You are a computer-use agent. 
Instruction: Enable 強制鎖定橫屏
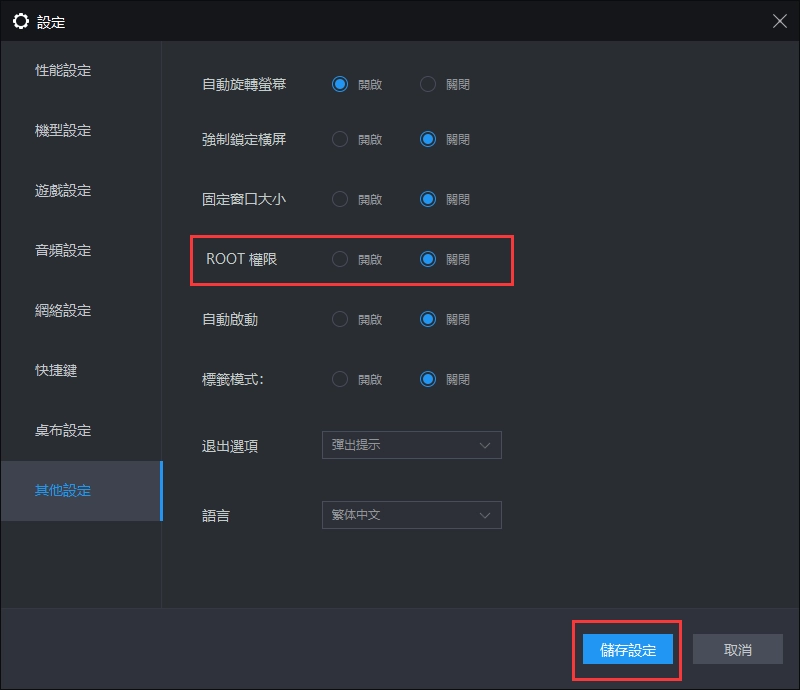pos(340,139)
